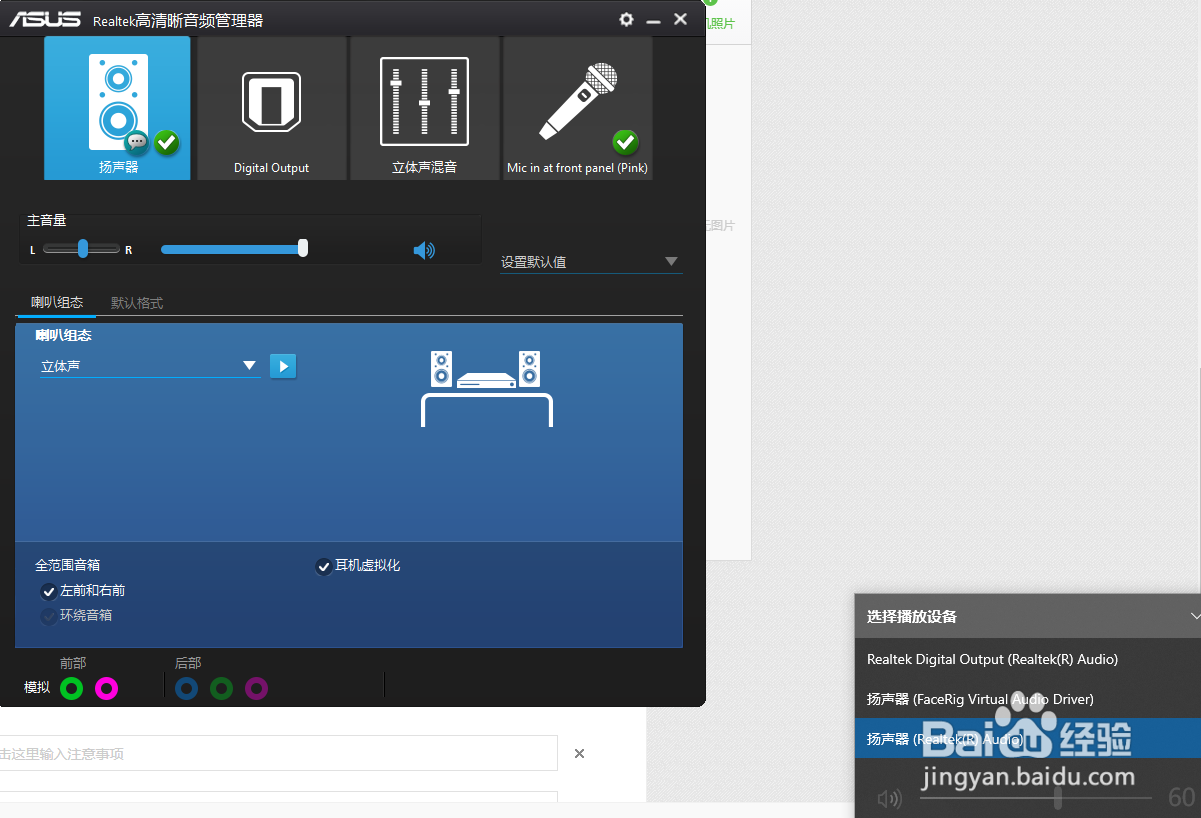Open 设置默认值 dropdown

pos(591,262)
